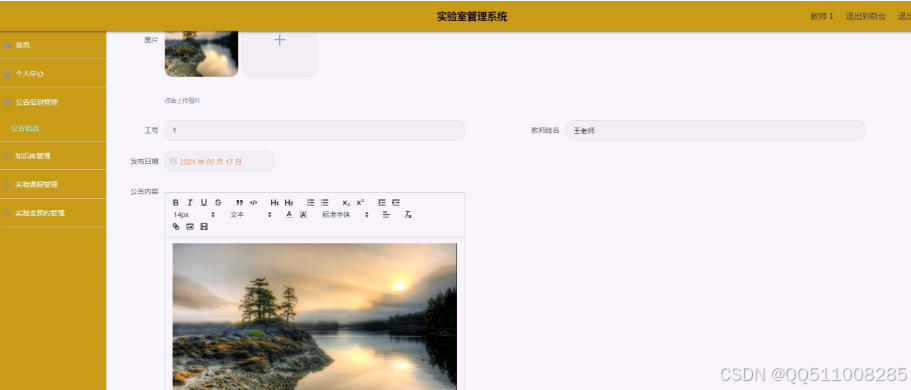Click the 点击上传图片 hint text

tap(182, 101)
